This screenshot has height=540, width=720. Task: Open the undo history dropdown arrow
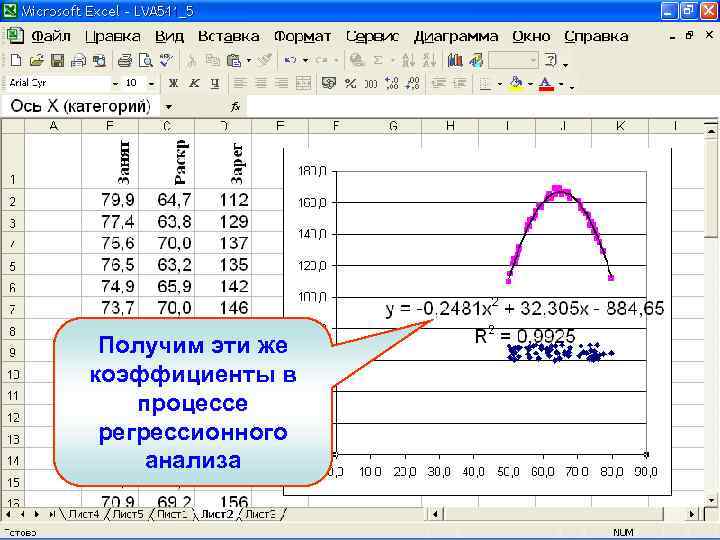click(305, 60)
